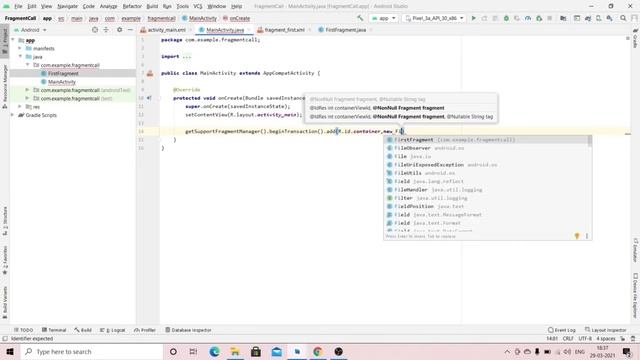Image resolution: width=640 pixels, height=360 pixels.
Task: Expand the com.example.fragmentcall (androidTest) package
Action: pyautogui.click(x=27, y=90)
